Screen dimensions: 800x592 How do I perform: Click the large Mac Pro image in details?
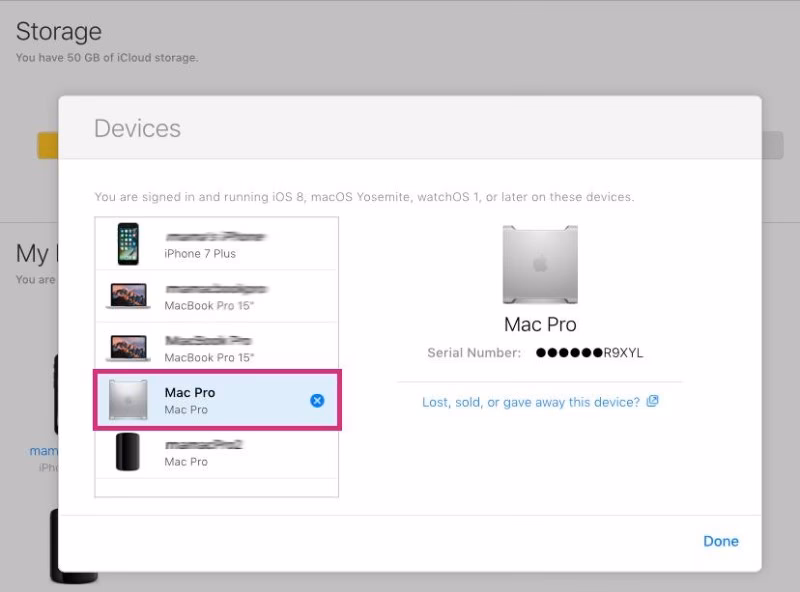click(x=539, y=265)
